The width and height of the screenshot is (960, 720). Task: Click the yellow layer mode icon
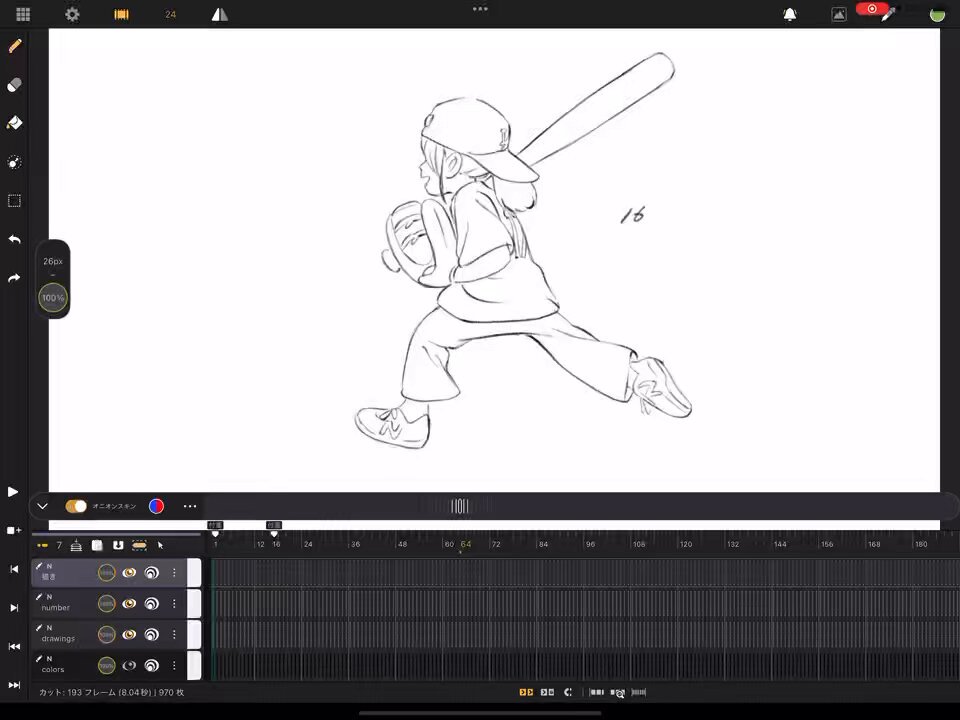42,545
